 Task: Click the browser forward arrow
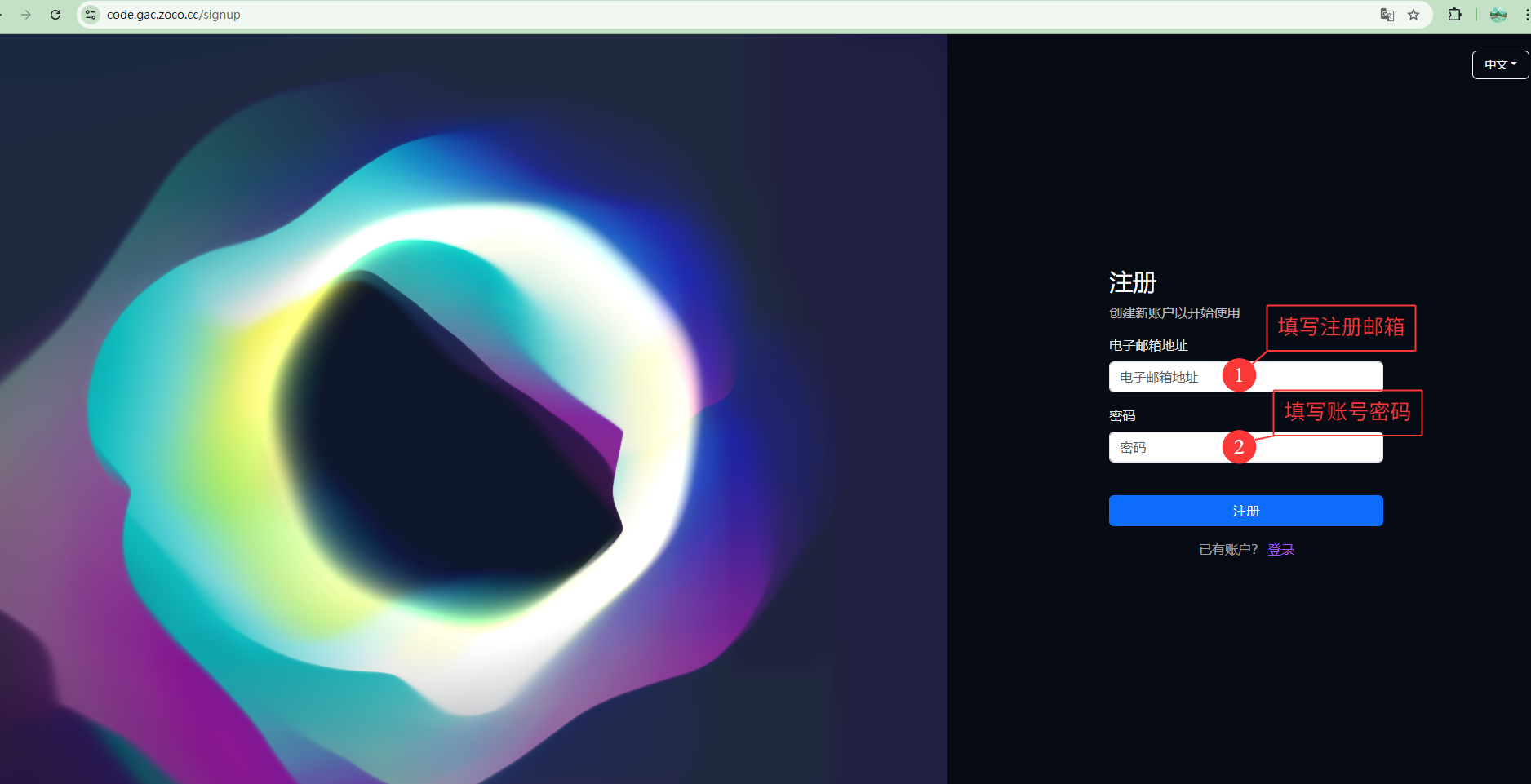[x=26, y=15]
